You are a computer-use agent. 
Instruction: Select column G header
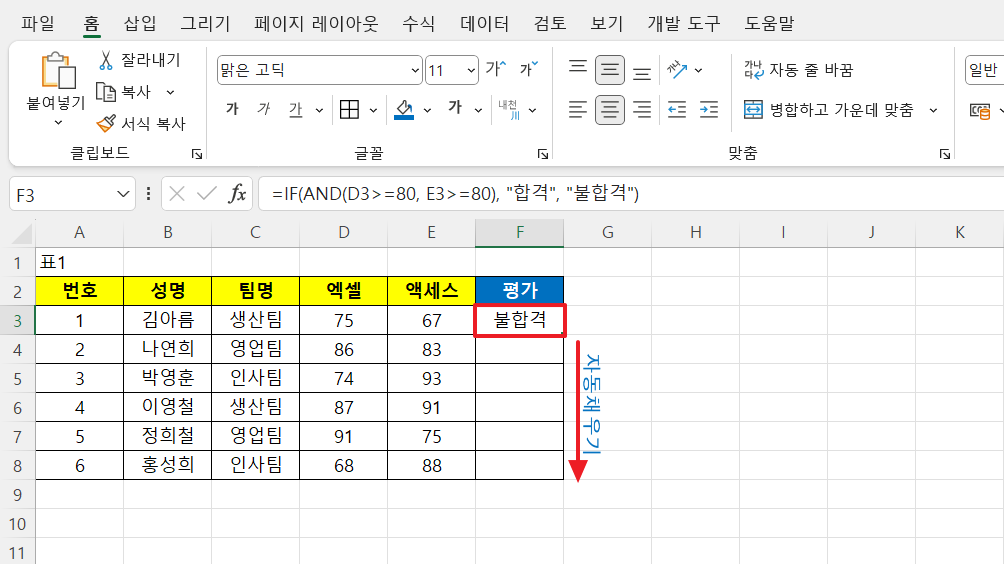(x=608, y=232)
